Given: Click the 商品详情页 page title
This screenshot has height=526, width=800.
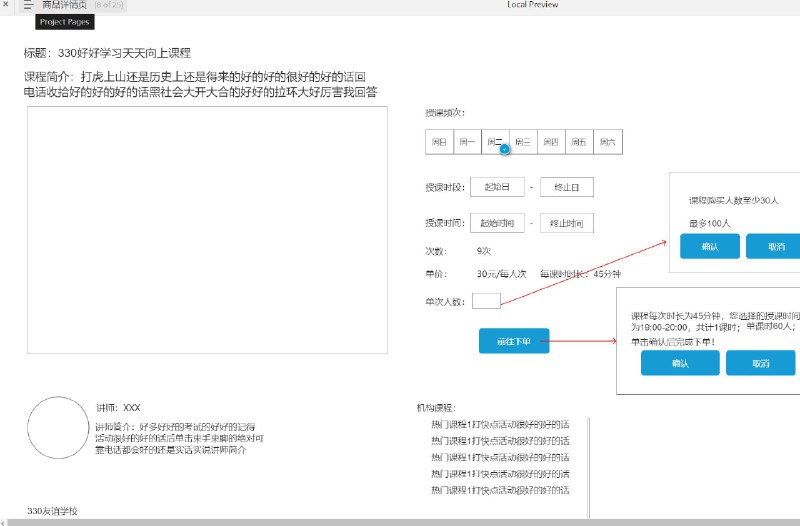Looking at the screenshot, I should coord(64,5).
